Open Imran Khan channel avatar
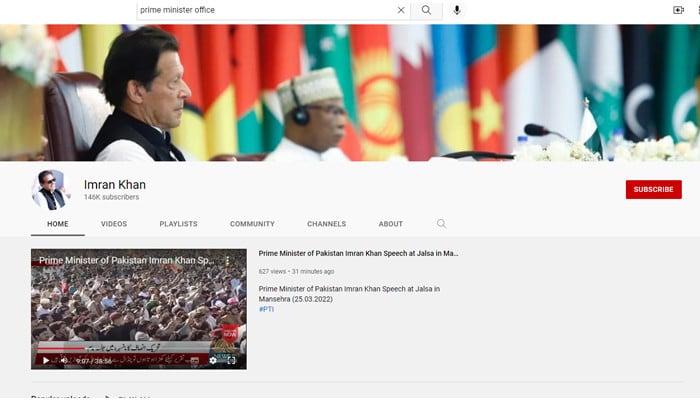Viewport: 700px width, 400px height. pos(50,189)
